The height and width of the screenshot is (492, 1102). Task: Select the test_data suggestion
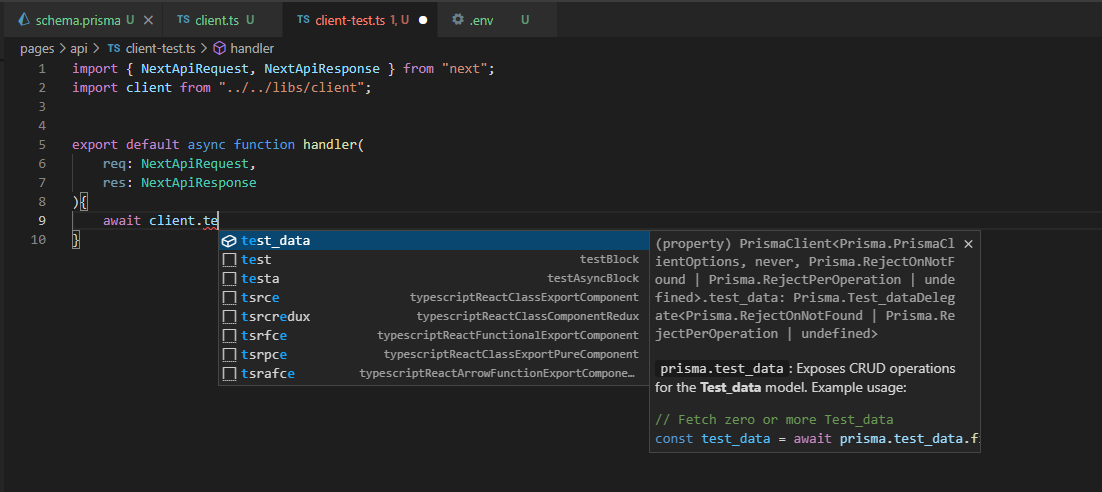pos(434,240)
